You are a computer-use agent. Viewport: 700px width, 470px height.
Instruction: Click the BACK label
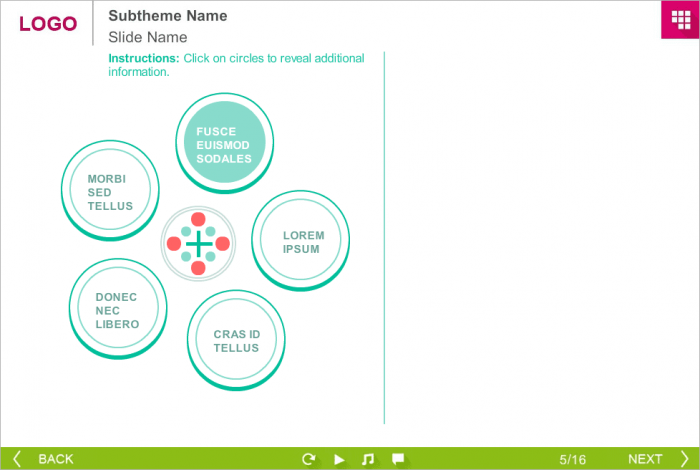click(x=56, y=459)
